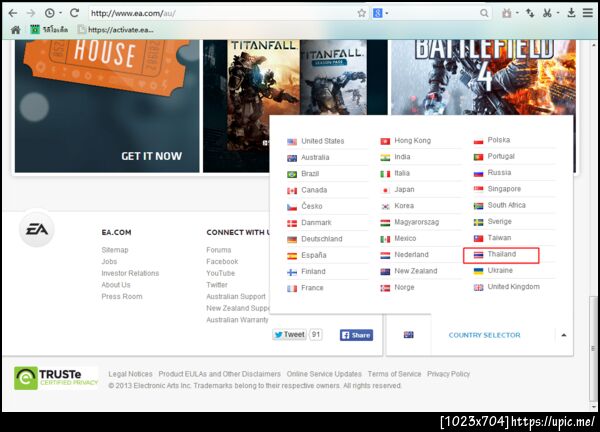Viewport: 600px width, 432px height.
Task: Open the Press Room link
Action: [x=122, y=297]
